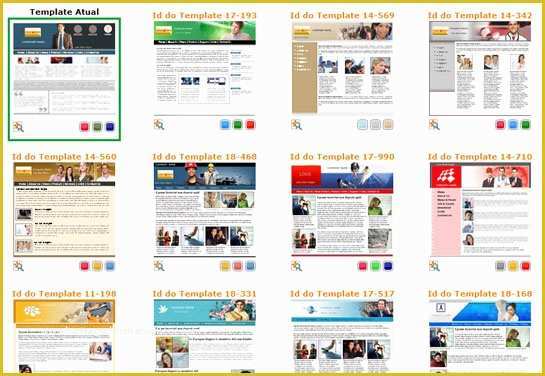This screenshot has width=545, height=376.
Task: Select the "Id do Template 18-468" title
Action: (x=204, y=157)
